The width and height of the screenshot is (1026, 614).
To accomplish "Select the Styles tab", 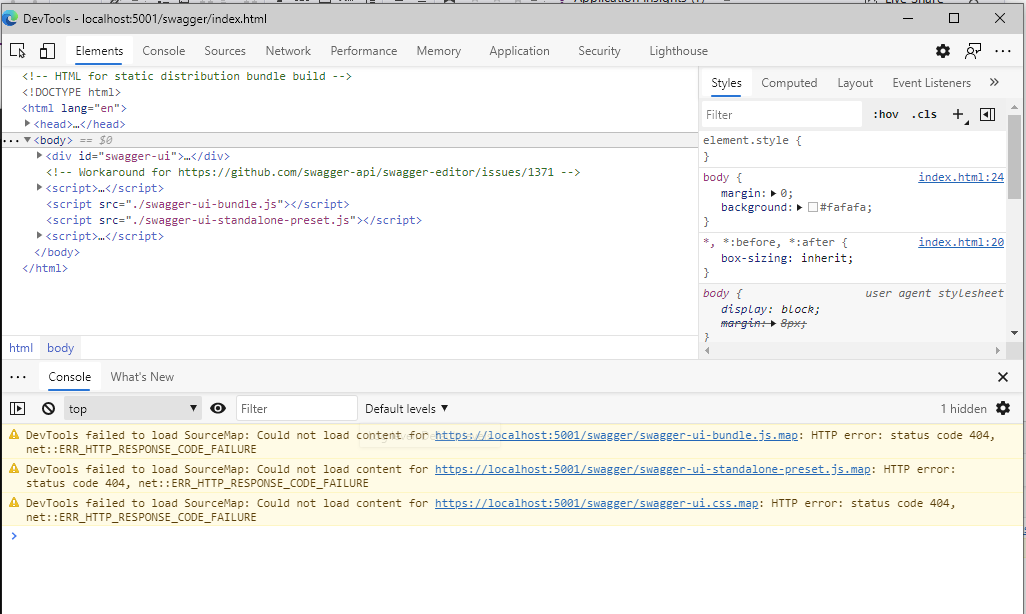I will click(x=726, y=83).
